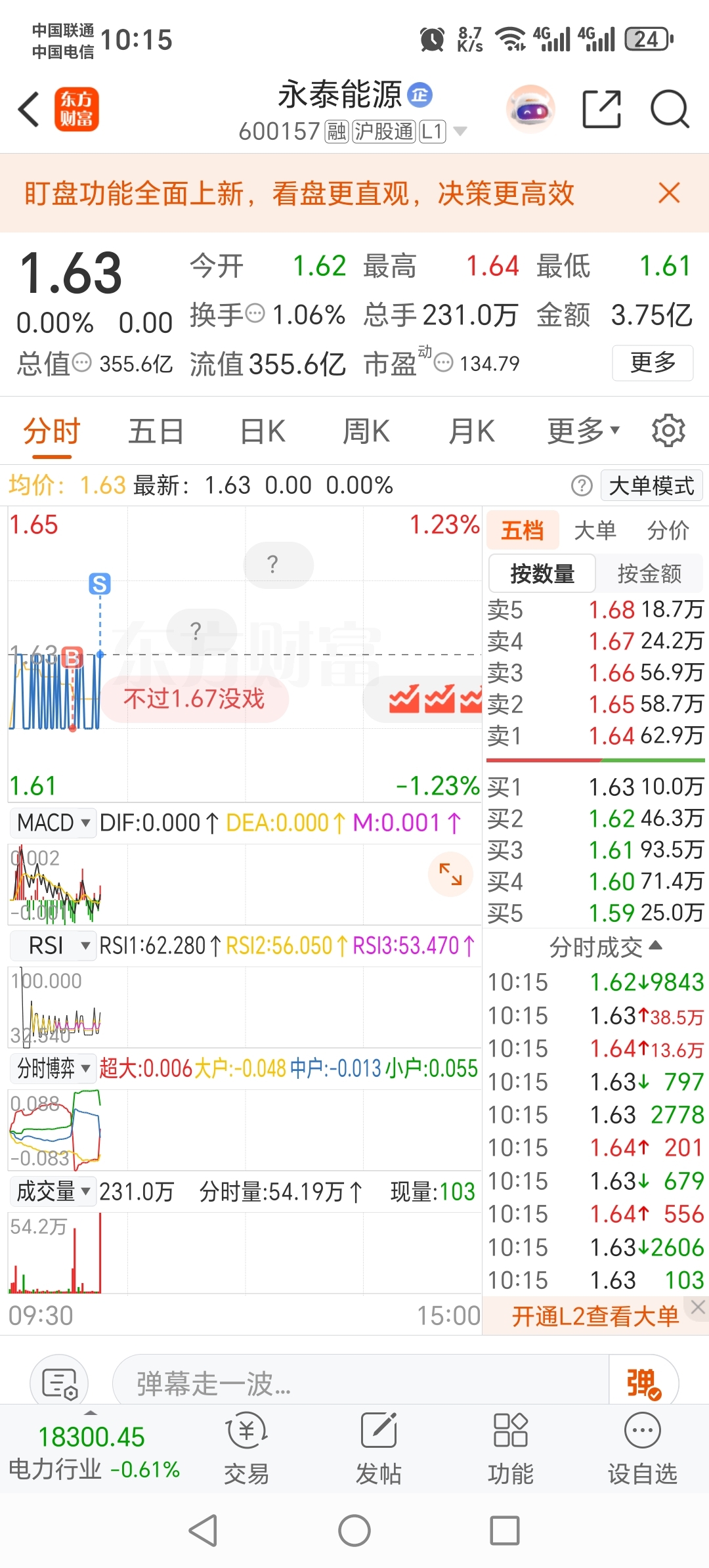Open the RSI indicator dropdown
This screenshot has width=709, height=1568.
click(x=53, y=946)
